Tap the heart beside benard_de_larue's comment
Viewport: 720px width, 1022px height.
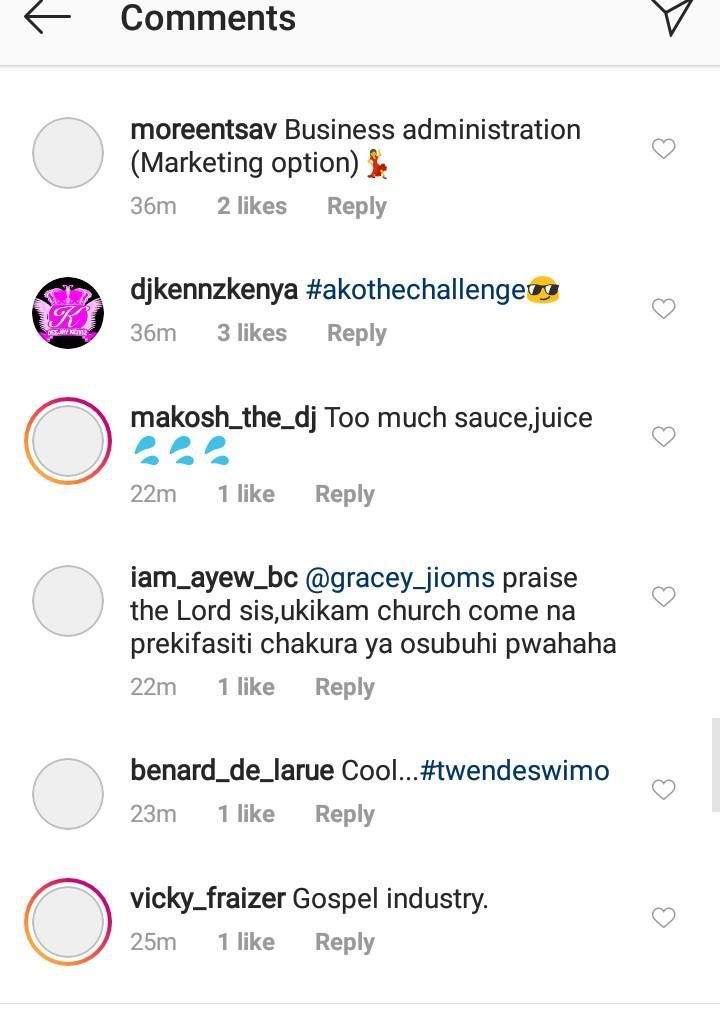[664, 789]
